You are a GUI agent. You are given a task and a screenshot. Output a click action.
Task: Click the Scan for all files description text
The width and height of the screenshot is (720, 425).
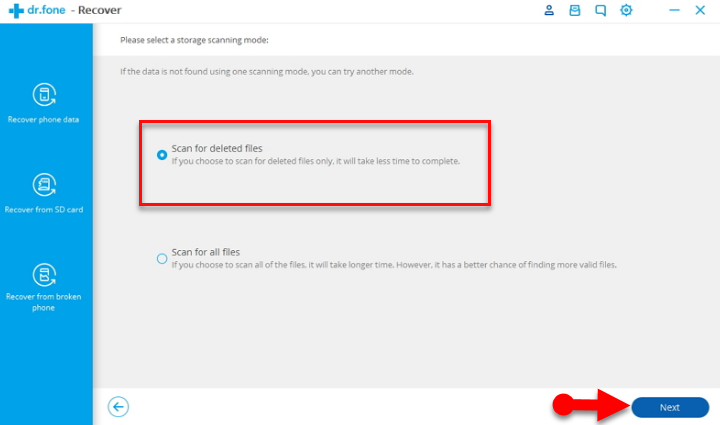point(394,265)
